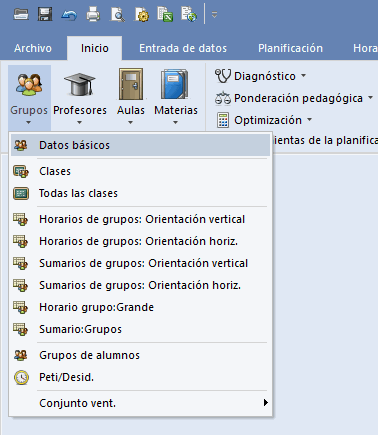Collapse the Grupos dropdown arrow
378x435 pixels.
click(x=29, y=123)
